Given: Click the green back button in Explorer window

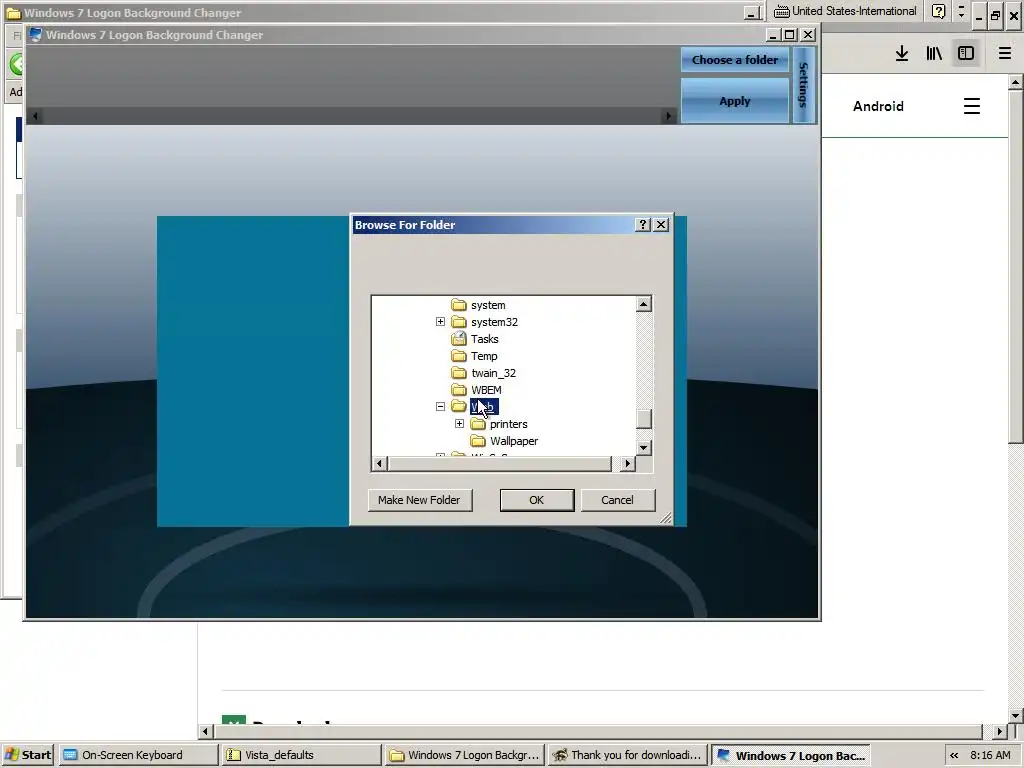Looking at the screenshot, I should point(16,63).
